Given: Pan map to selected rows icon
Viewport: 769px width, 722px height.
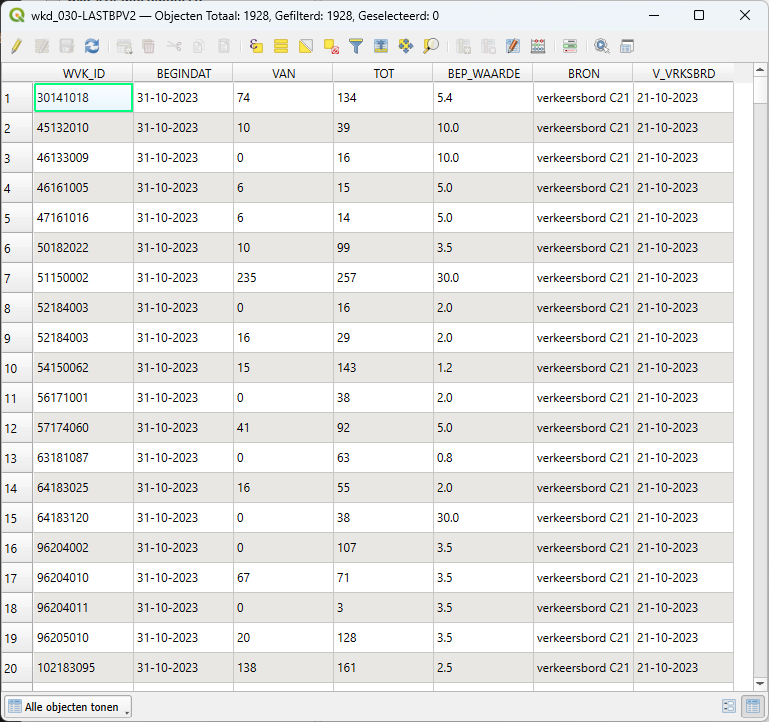Looking at the screenshot, I should 406,47.
